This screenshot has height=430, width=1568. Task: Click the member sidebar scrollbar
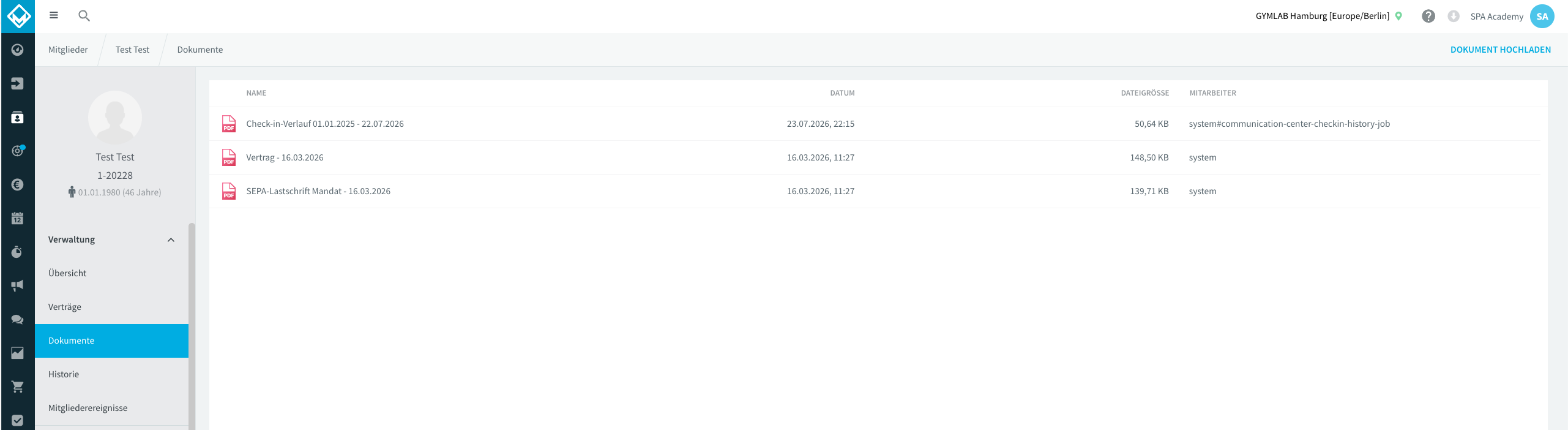(x=192, y=326)
